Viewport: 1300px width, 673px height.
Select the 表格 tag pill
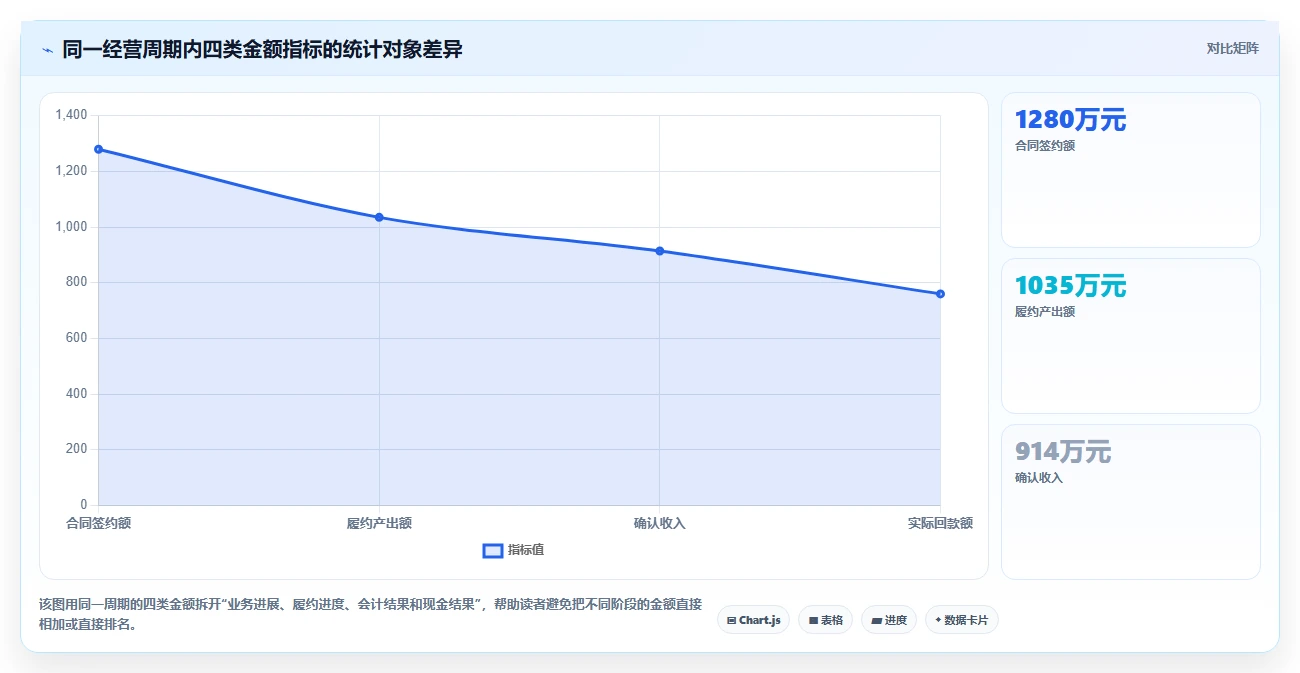tap(825, 620)
